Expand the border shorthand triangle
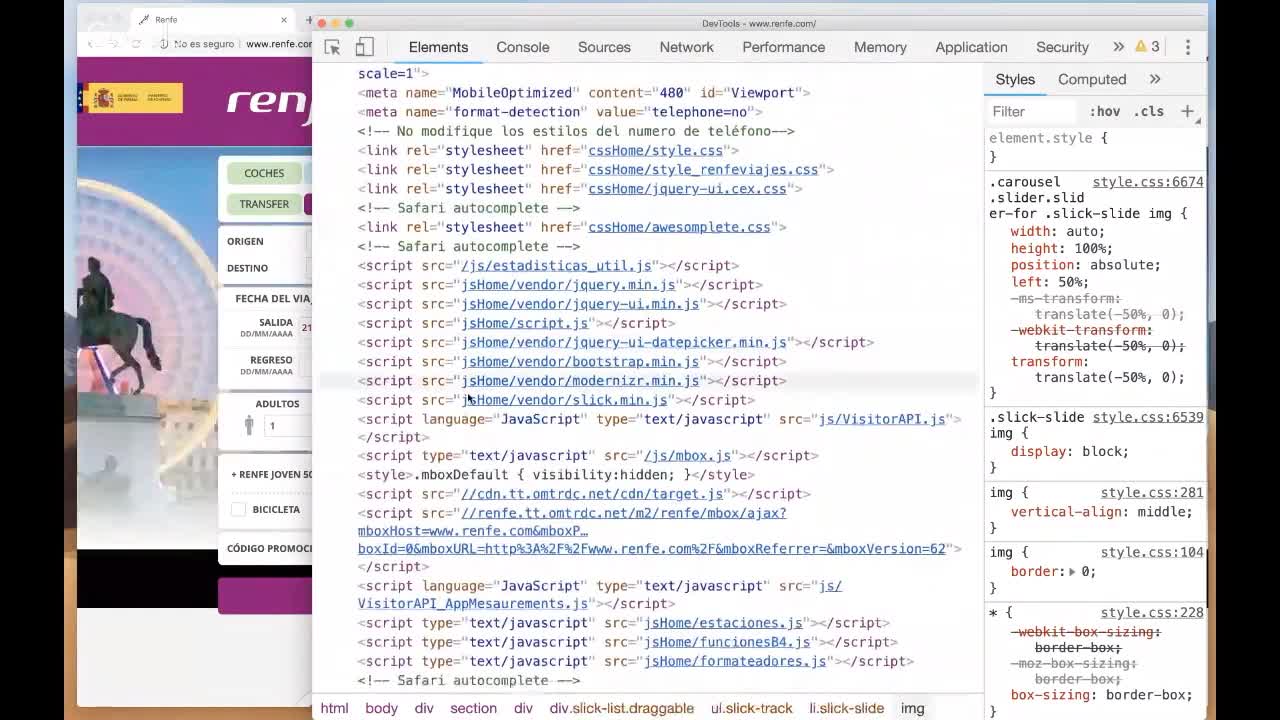 tap(1072, 572)
